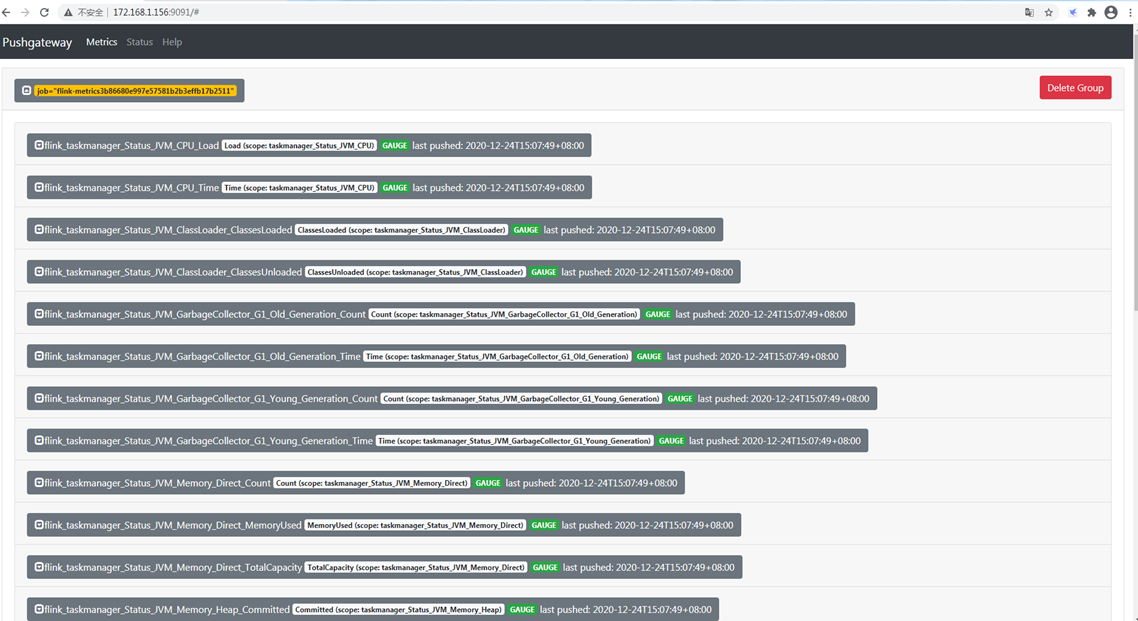Screen dimensions: 1138x621
Task: Expand the Memory_Direct_MemoryUsed metric
Action: click(x=39, y=524)
